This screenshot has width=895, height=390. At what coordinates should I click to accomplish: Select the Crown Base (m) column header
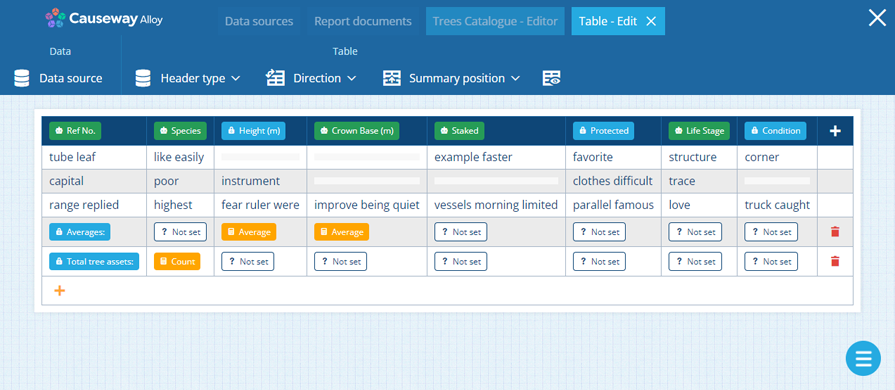click(357, 131)
